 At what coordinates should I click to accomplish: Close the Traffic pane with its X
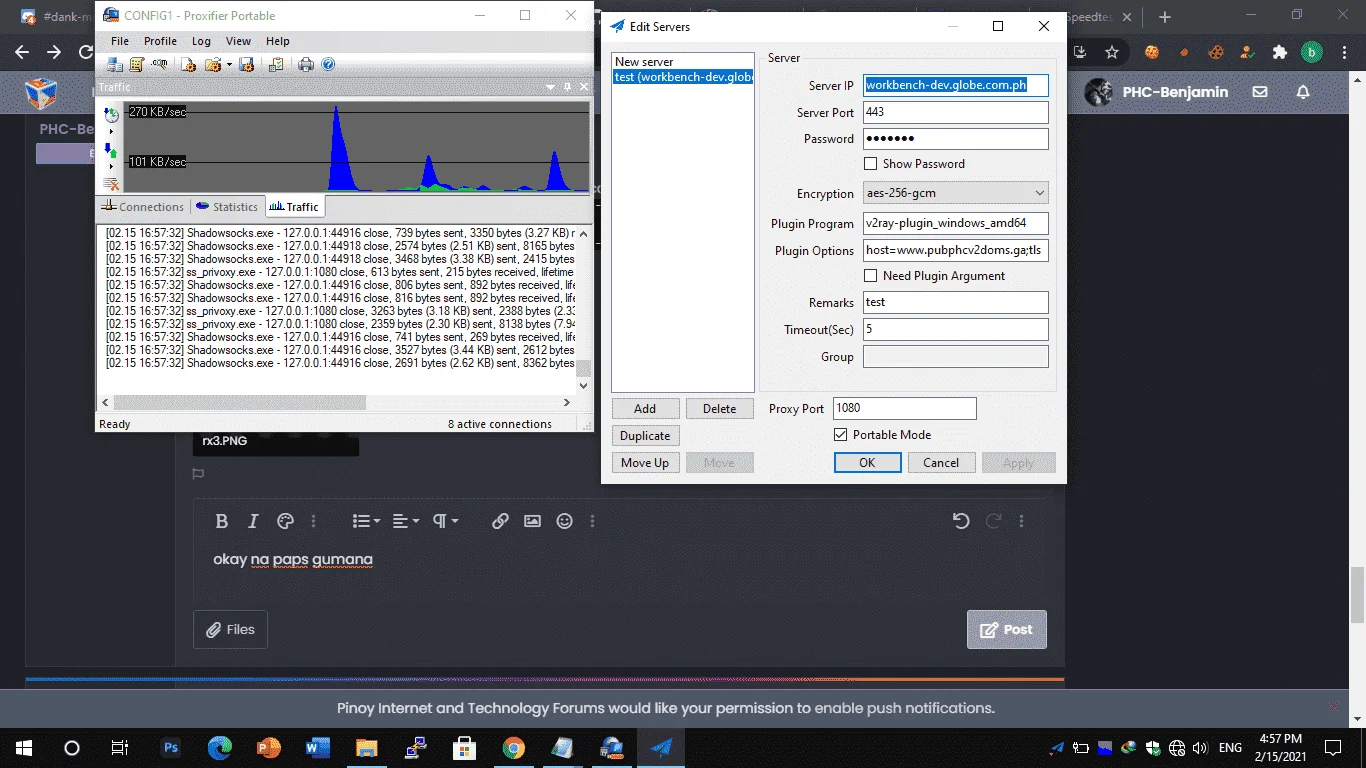[584, 88]
